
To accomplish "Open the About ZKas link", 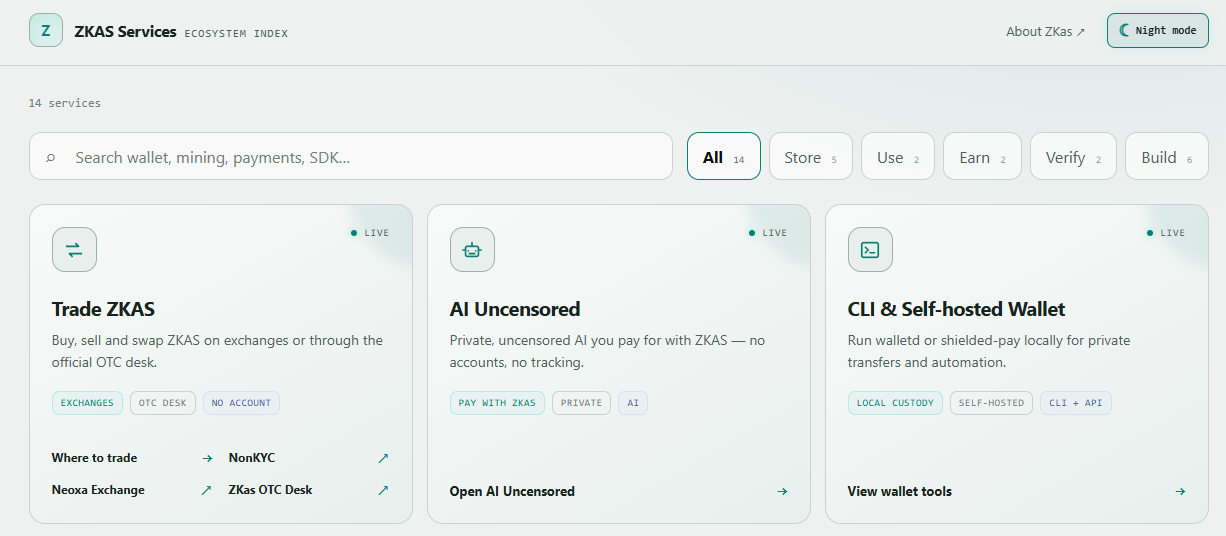I will tap(1045, 31).
